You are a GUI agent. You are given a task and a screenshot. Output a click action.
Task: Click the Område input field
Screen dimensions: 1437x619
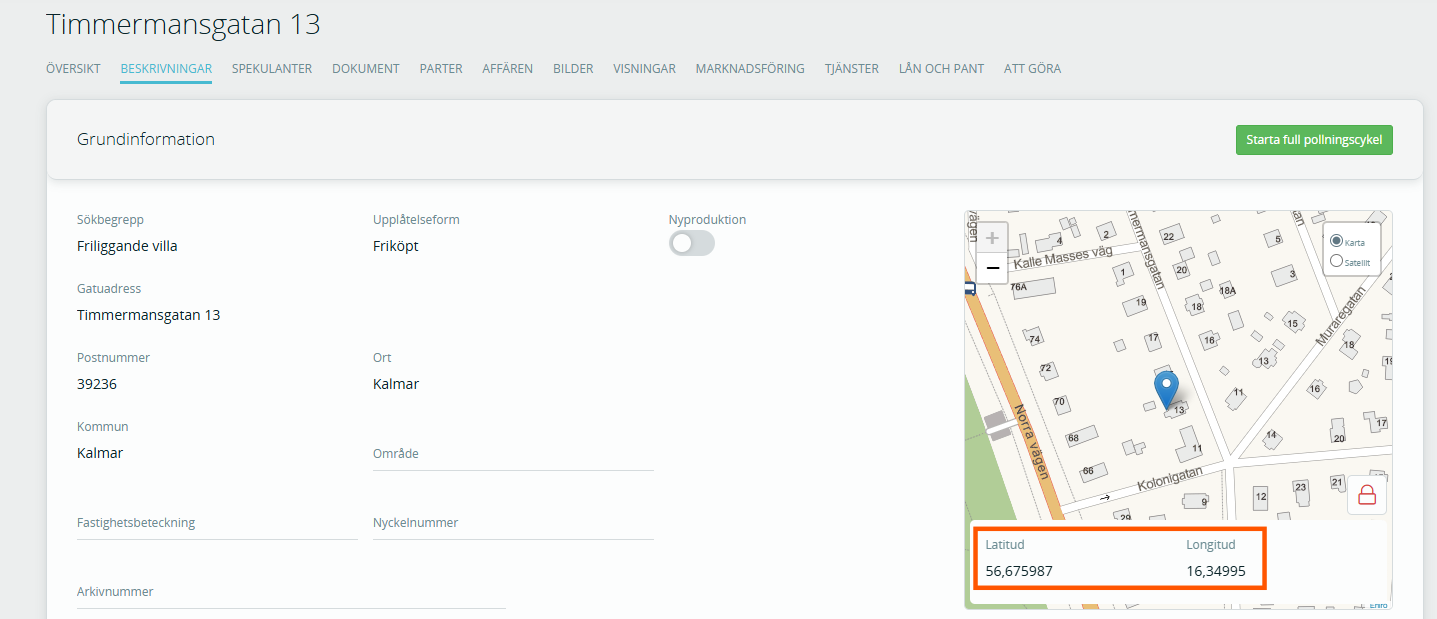click(x=513, y=454)
